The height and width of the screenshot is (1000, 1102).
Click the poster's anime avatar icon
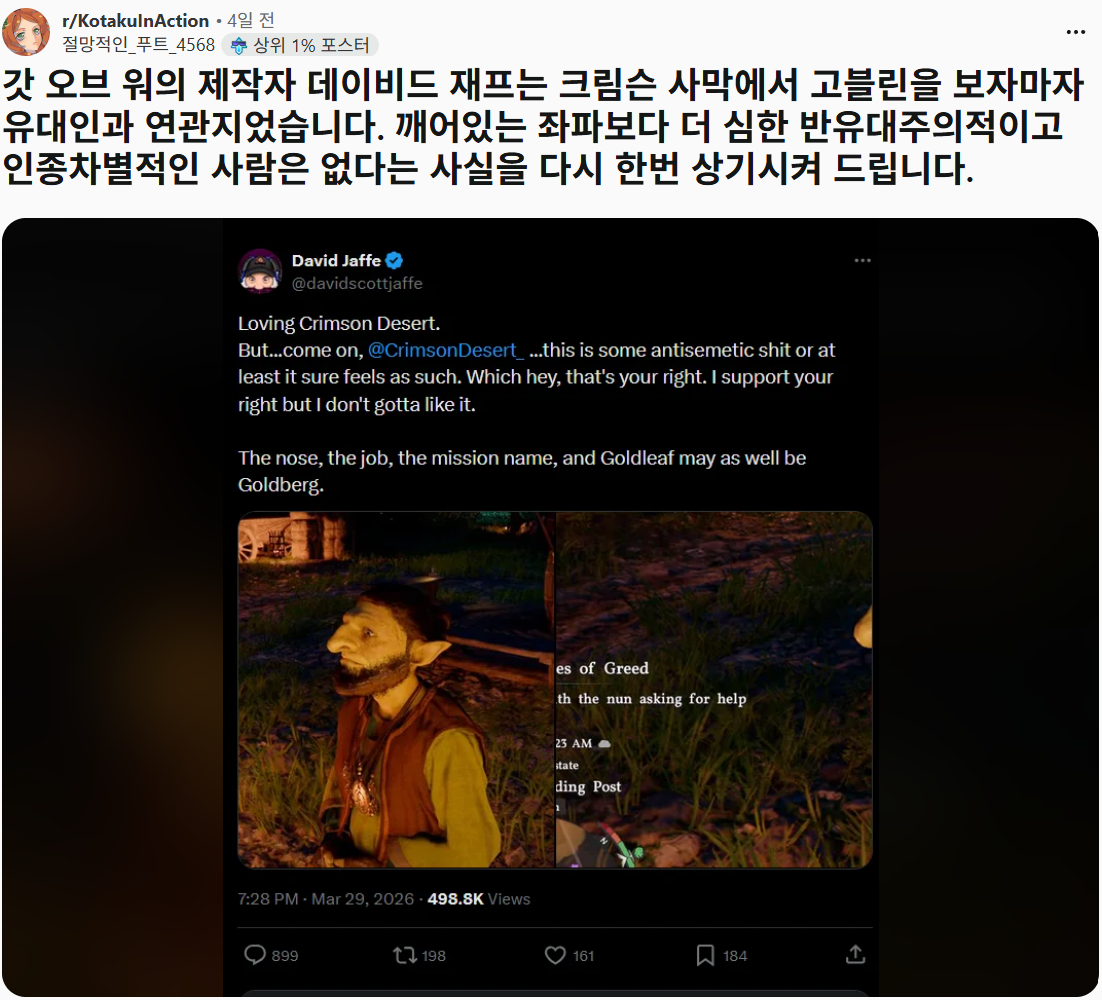point(26,32)
